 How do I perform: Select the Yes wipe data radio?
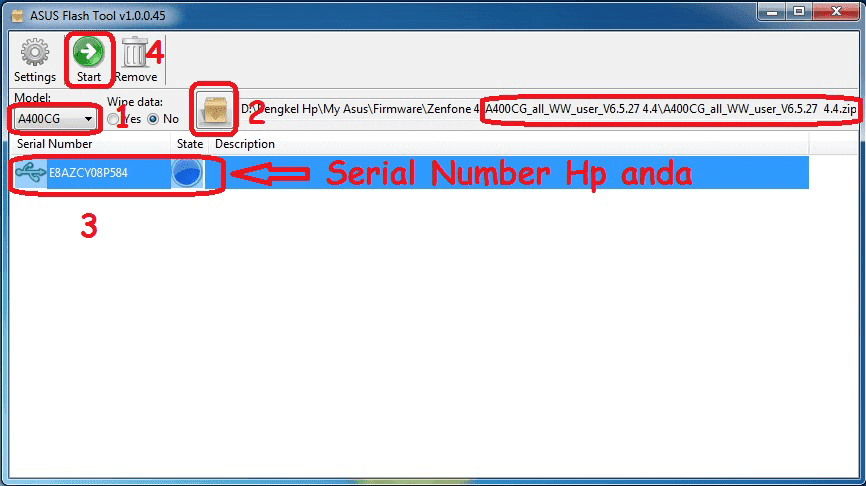[x=113, y=119]
